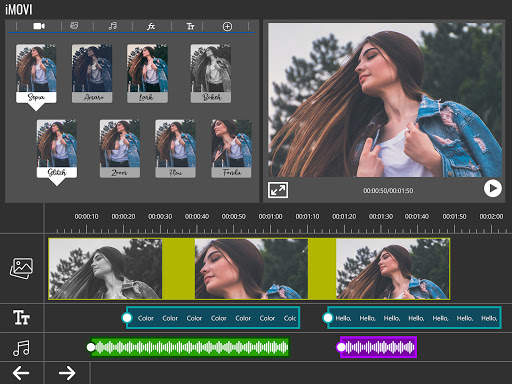Select the third filter in top row
The width and height of the screenshot is (512, 384).
pyautogui.click(x=147, y=73)
